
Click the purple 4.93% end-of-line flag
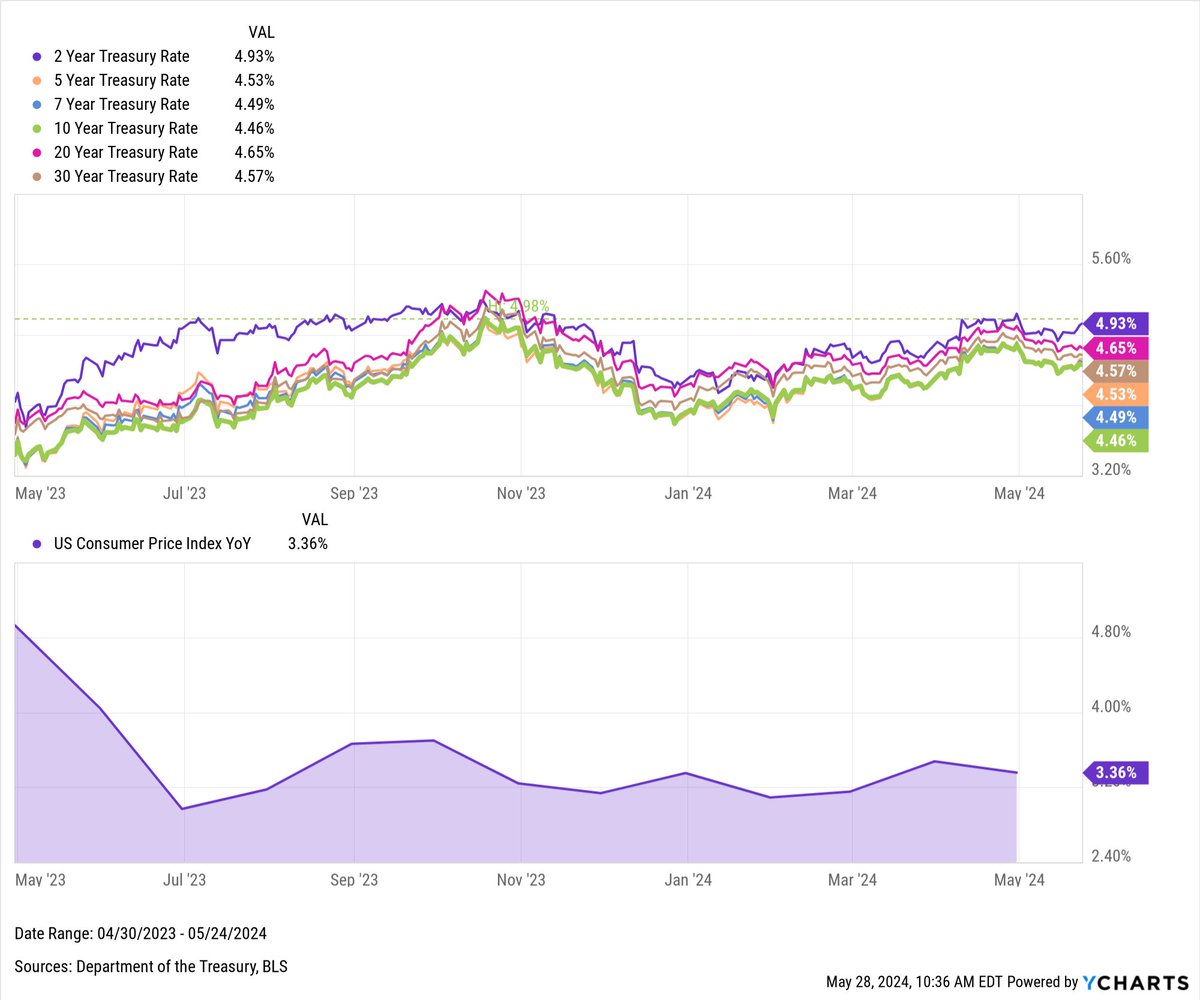point(1116,324)
